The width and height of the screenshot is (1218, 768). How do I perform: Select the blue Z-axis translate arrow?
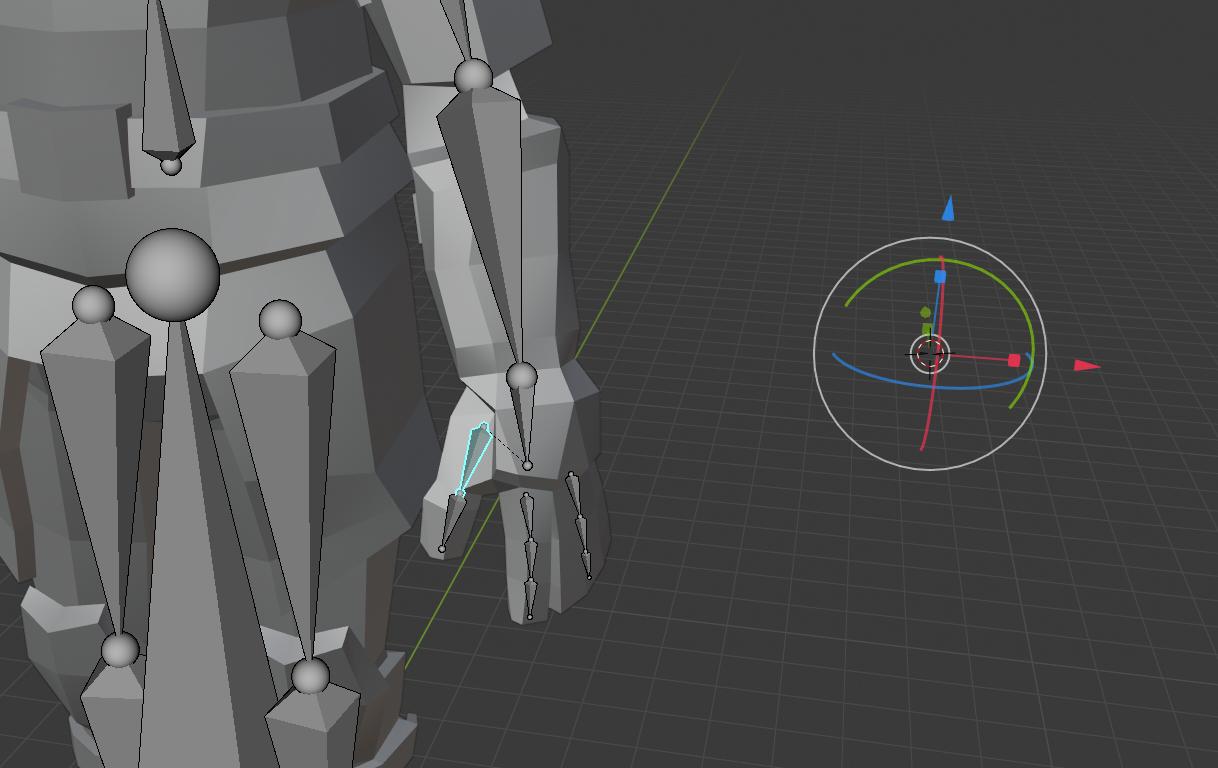tap(949, 208)
